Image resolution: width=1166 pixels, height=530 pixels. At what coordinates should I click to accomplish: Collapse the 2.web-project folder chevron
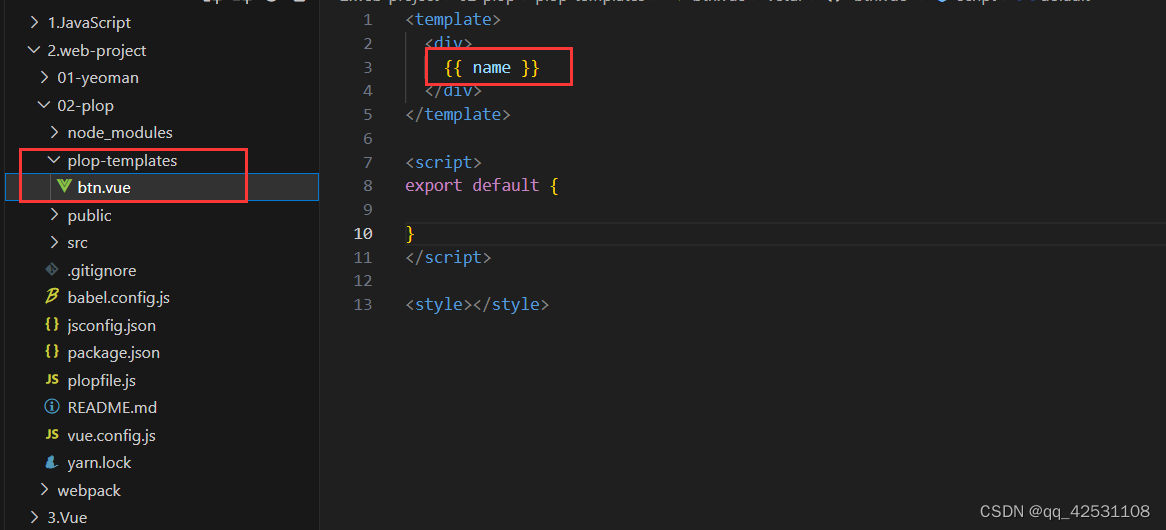pyautogui.click(x=34, y=51)
